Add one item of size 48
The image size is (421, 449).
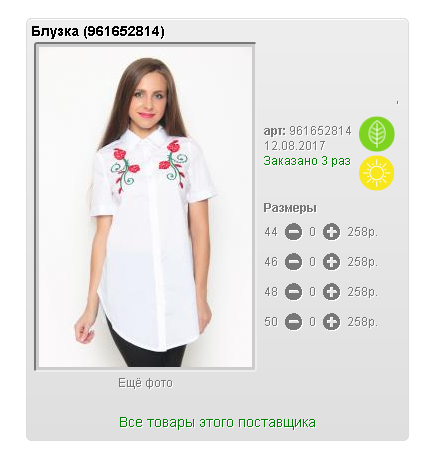[x=331, y=292]
